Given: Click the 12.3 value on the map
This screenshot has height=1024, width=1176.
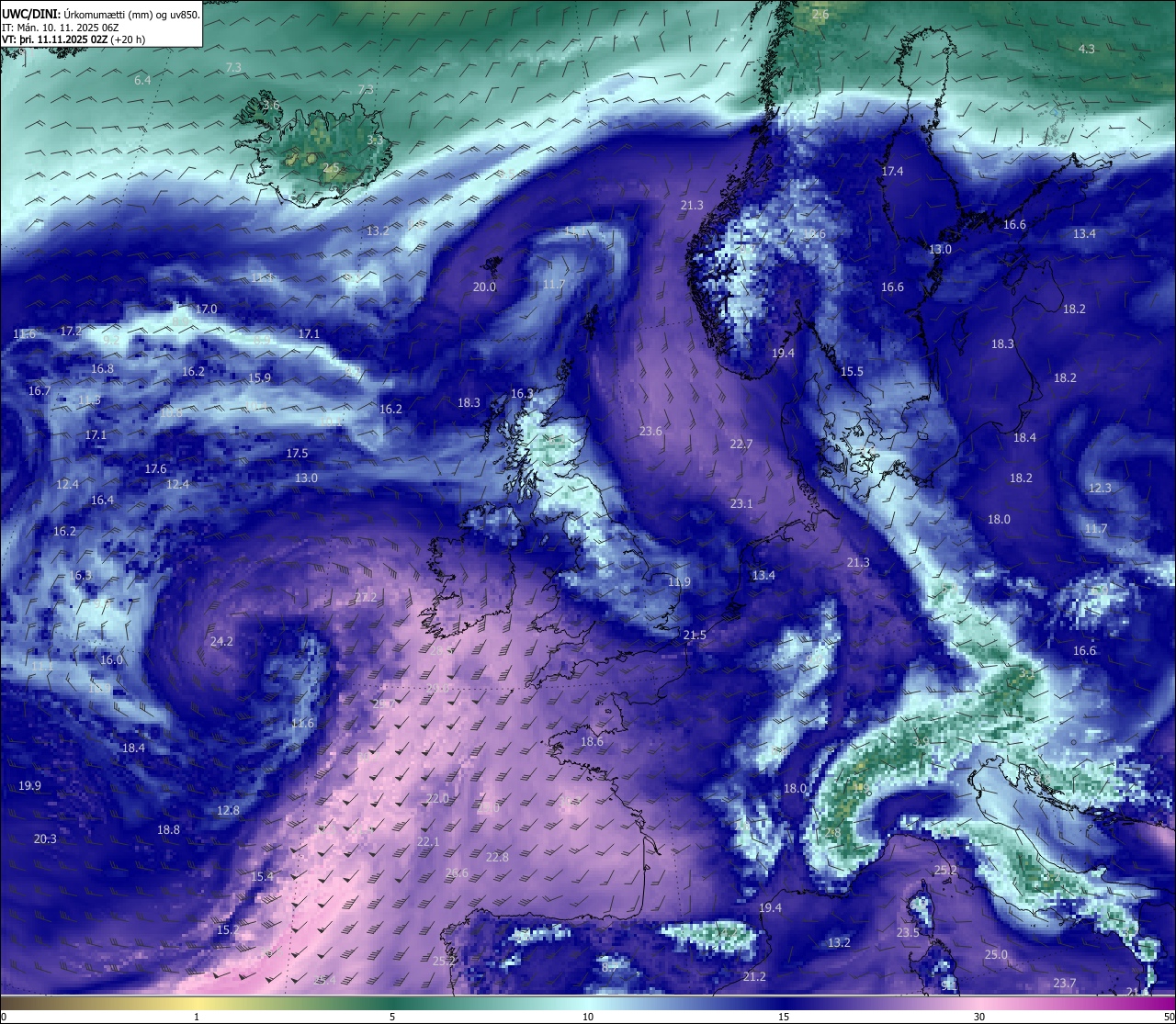Looking at the screenshot, I should [1100, 489].
